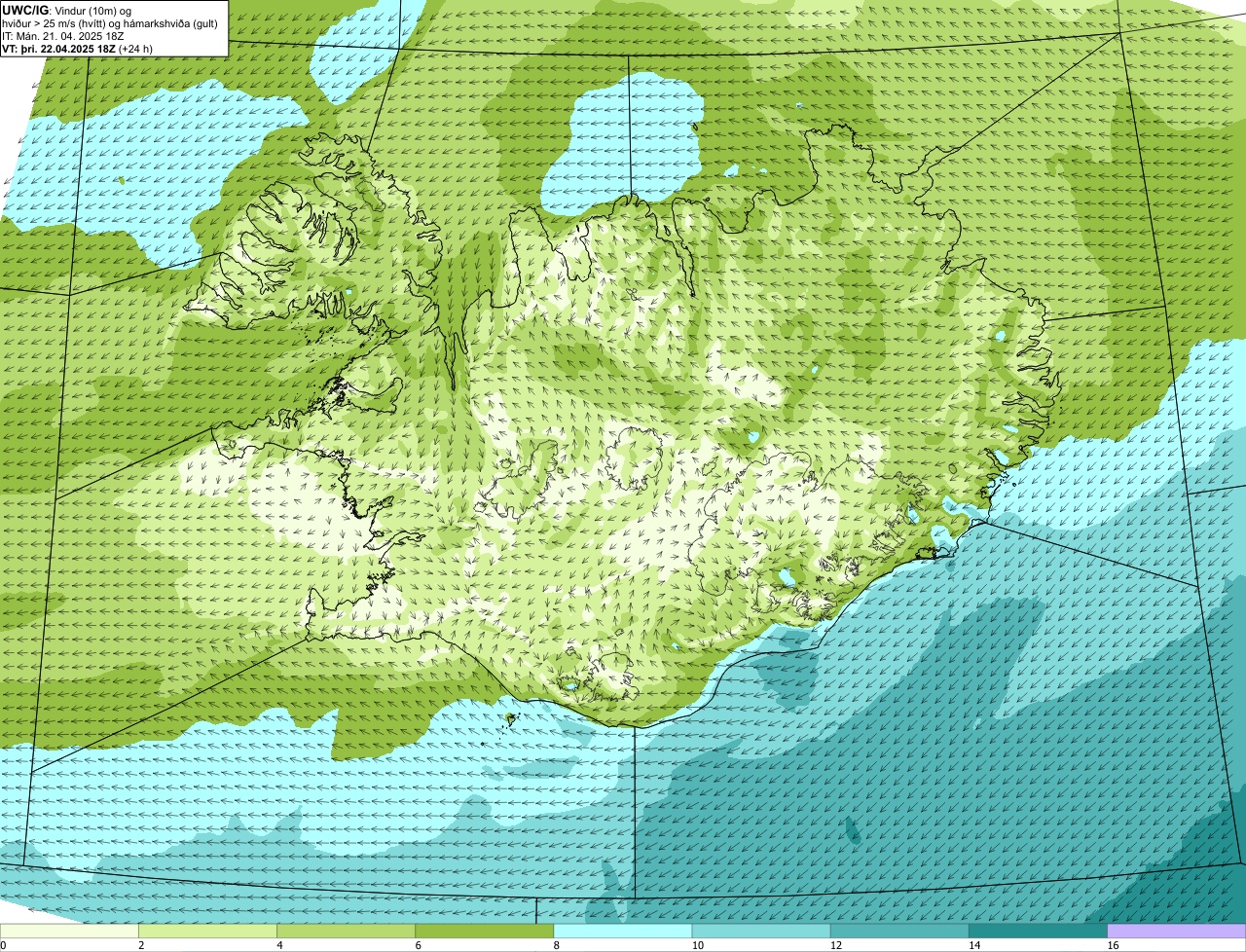Screen dimensions: 1246x952
Task: Click the scale label '2'
Action: 141,945
